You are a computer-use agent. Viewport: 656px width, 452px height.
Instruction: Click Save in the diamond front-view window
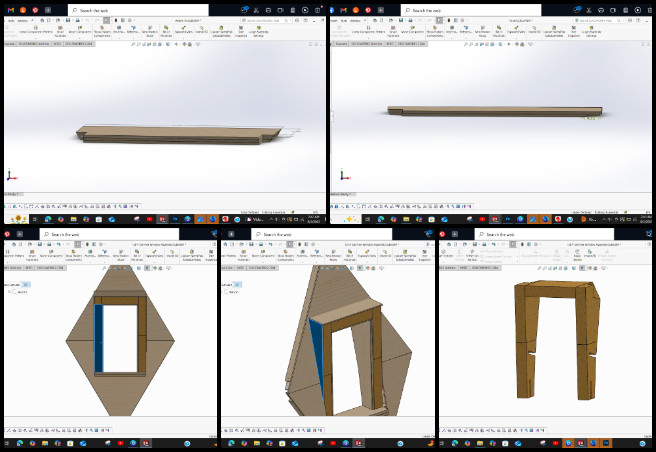[x=40, y=244]
